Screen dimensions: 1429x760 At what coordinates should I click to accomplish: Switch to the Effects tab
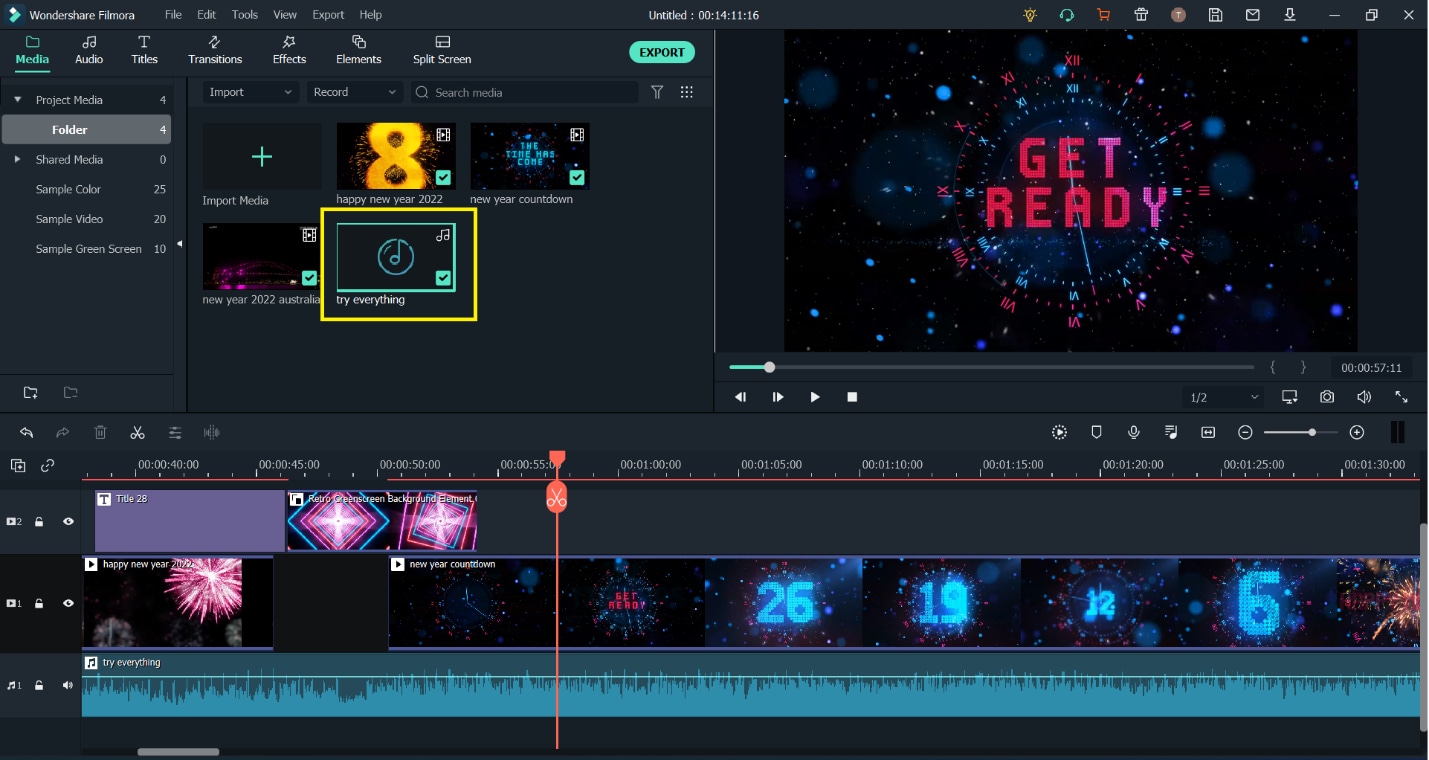pos(289,50)
